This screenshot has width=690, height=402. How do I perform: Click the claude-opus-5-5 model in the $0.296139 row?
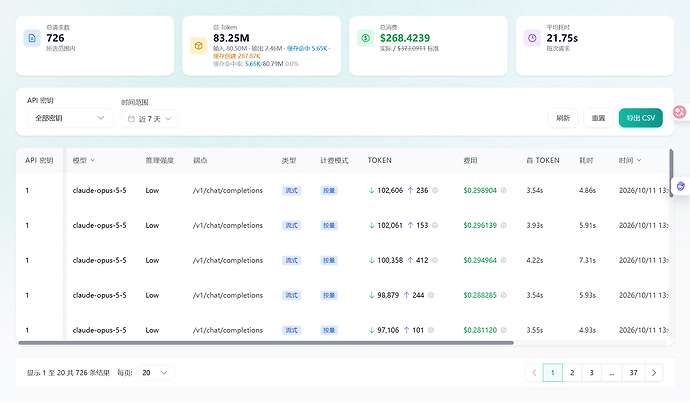pos(99,225)
